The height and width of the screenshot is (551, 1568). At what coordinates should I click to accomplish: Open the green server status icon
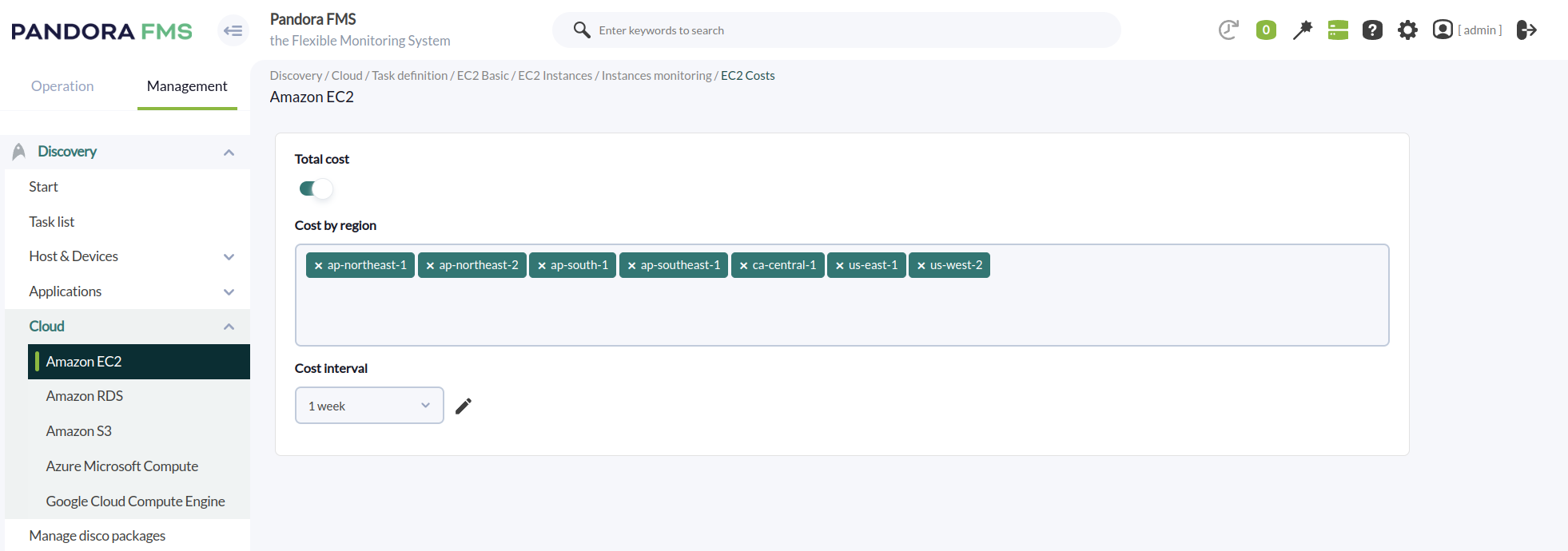pos(1338,30)
